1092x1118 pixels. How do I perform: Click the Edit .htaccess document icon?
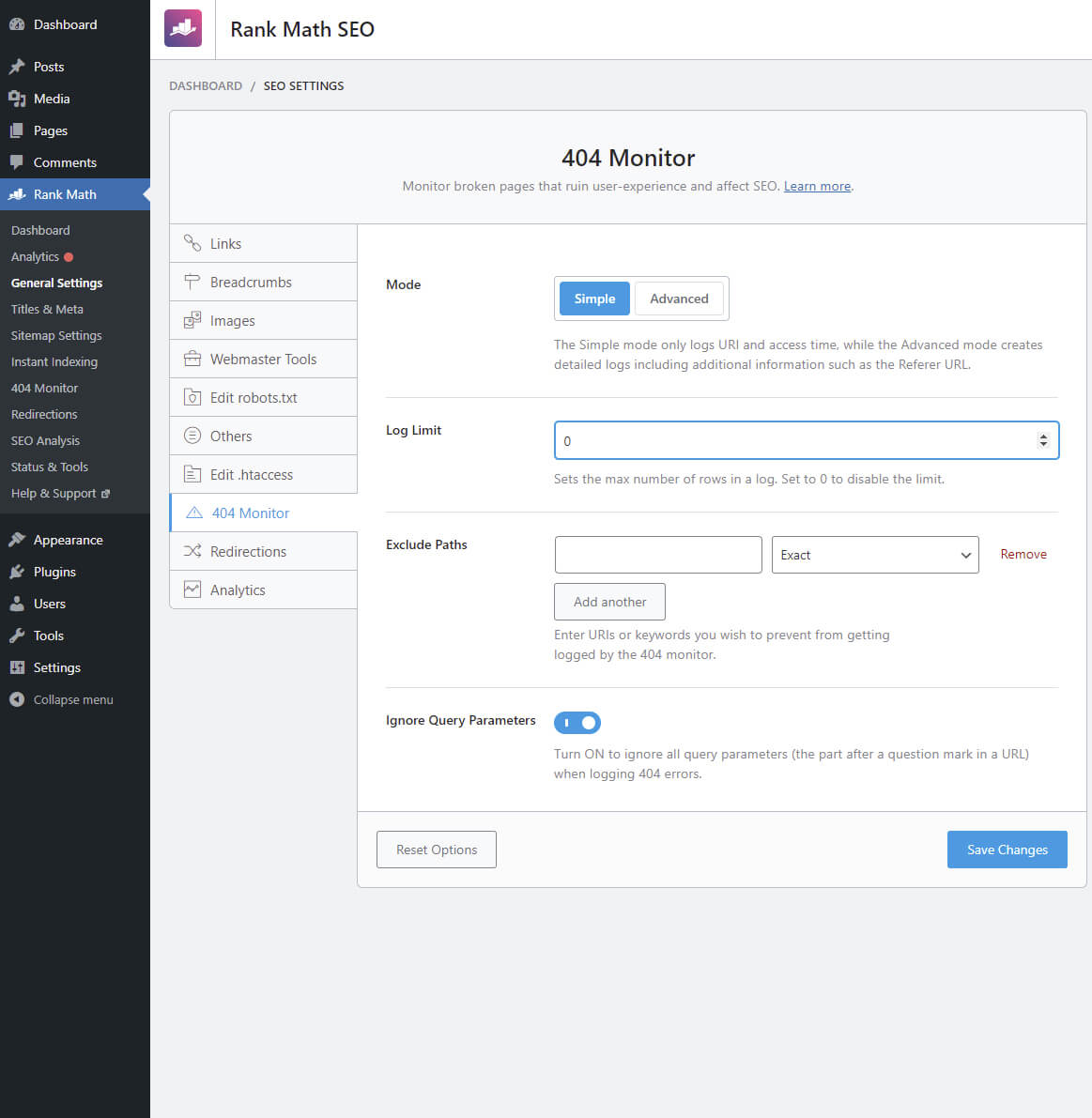click(x=192, y=474)
